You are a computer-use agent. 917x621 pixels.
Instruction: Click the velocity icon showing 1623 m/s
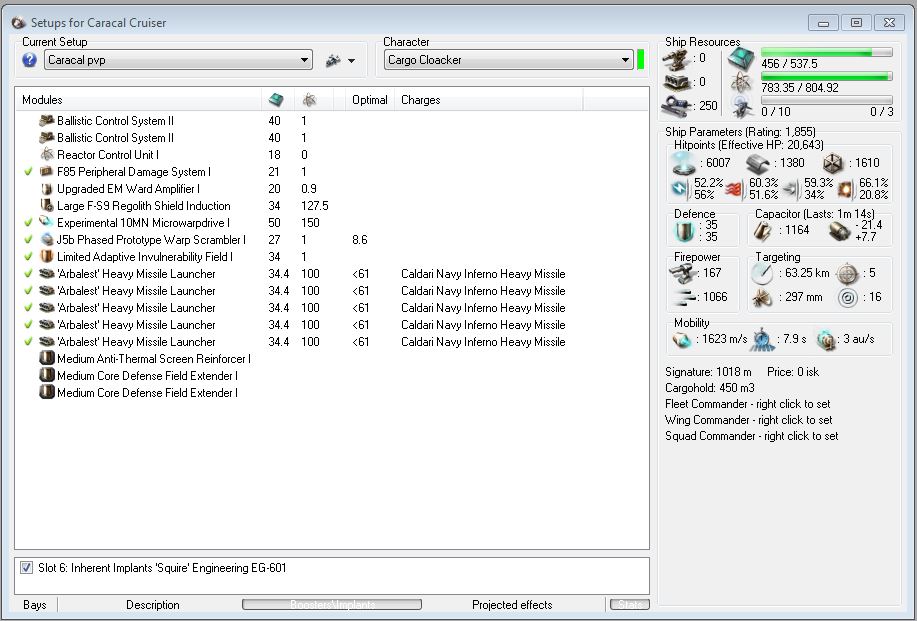pyautogui.click(x=683, y=340)
